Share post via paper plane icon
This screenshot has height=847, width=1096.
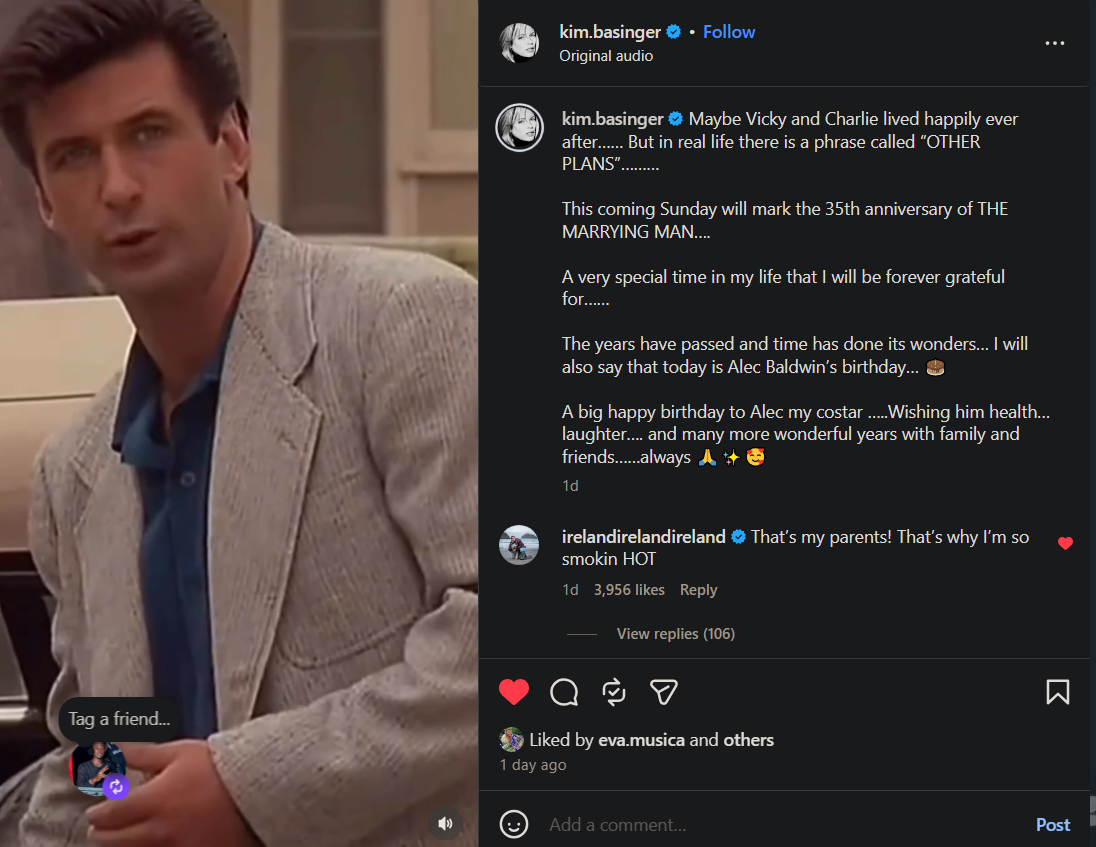pyautogui.click(x=664, y=692)
